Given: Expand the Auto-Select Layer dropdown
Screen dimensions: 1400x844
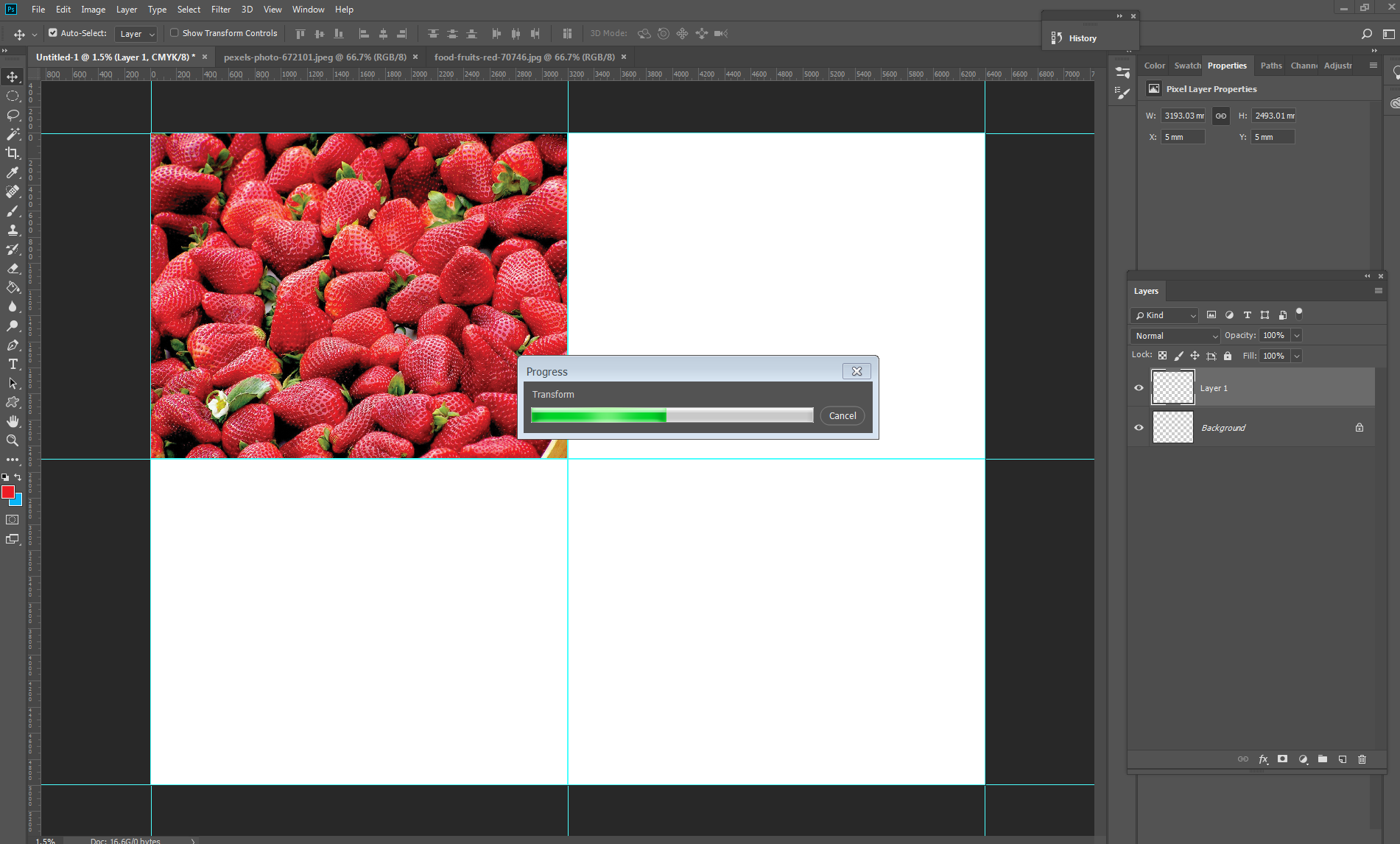Looking at the screenshot, I should point(137,34).
